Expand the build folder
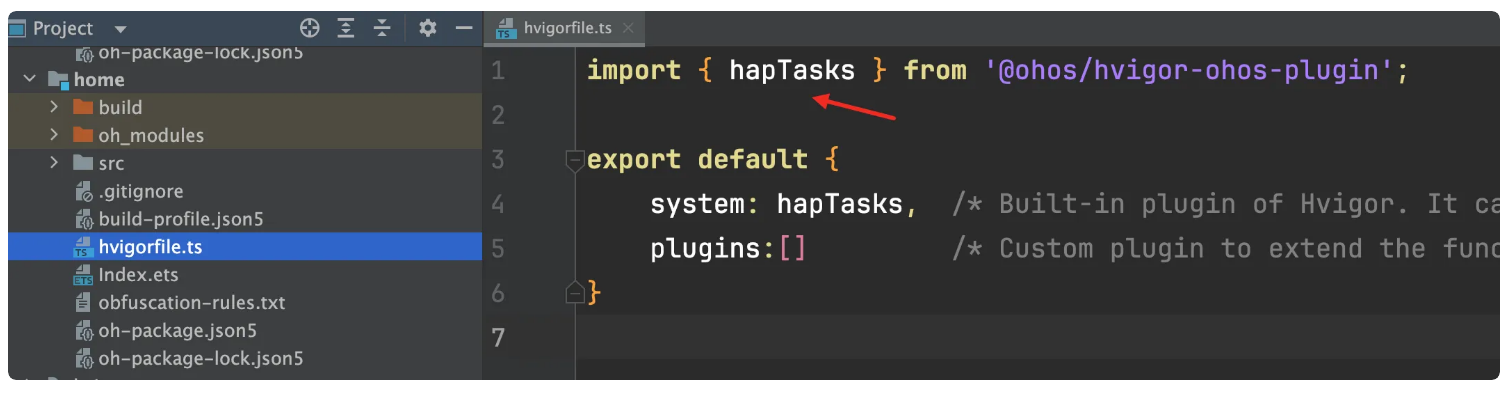Image resolution: width=1509 pixels, height=395 pixels. click(x=55, y=107)
